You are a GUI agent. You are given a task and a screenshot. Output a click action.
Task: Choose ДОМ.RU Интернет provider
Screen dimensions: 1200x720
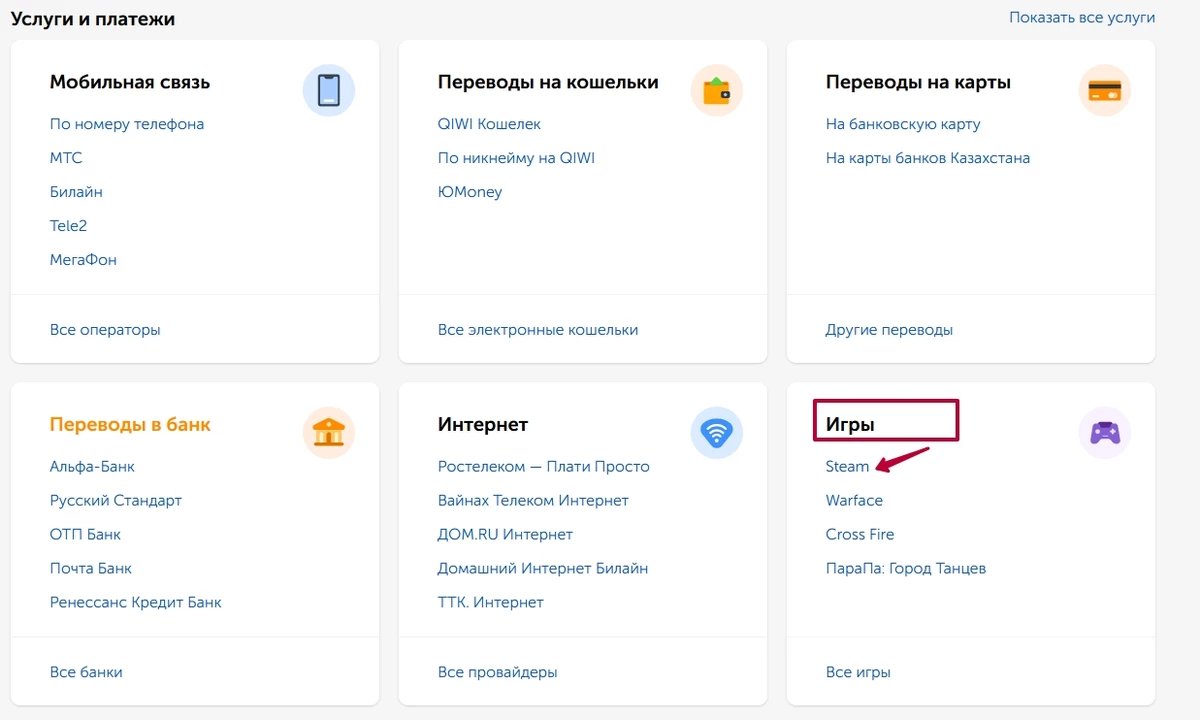point(505,534)
